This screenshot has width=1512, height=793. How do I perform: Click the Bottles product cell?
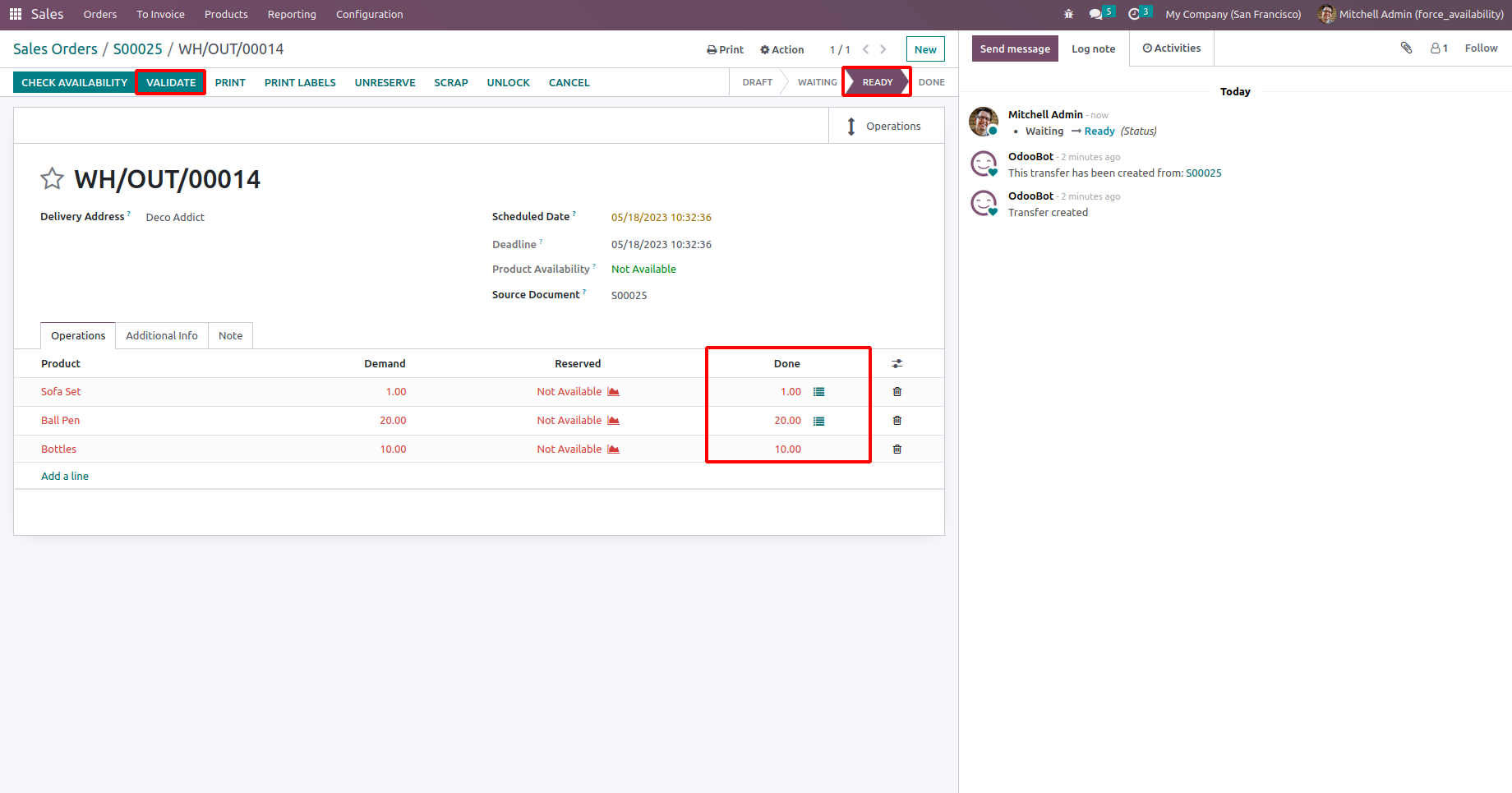[58, 450]
